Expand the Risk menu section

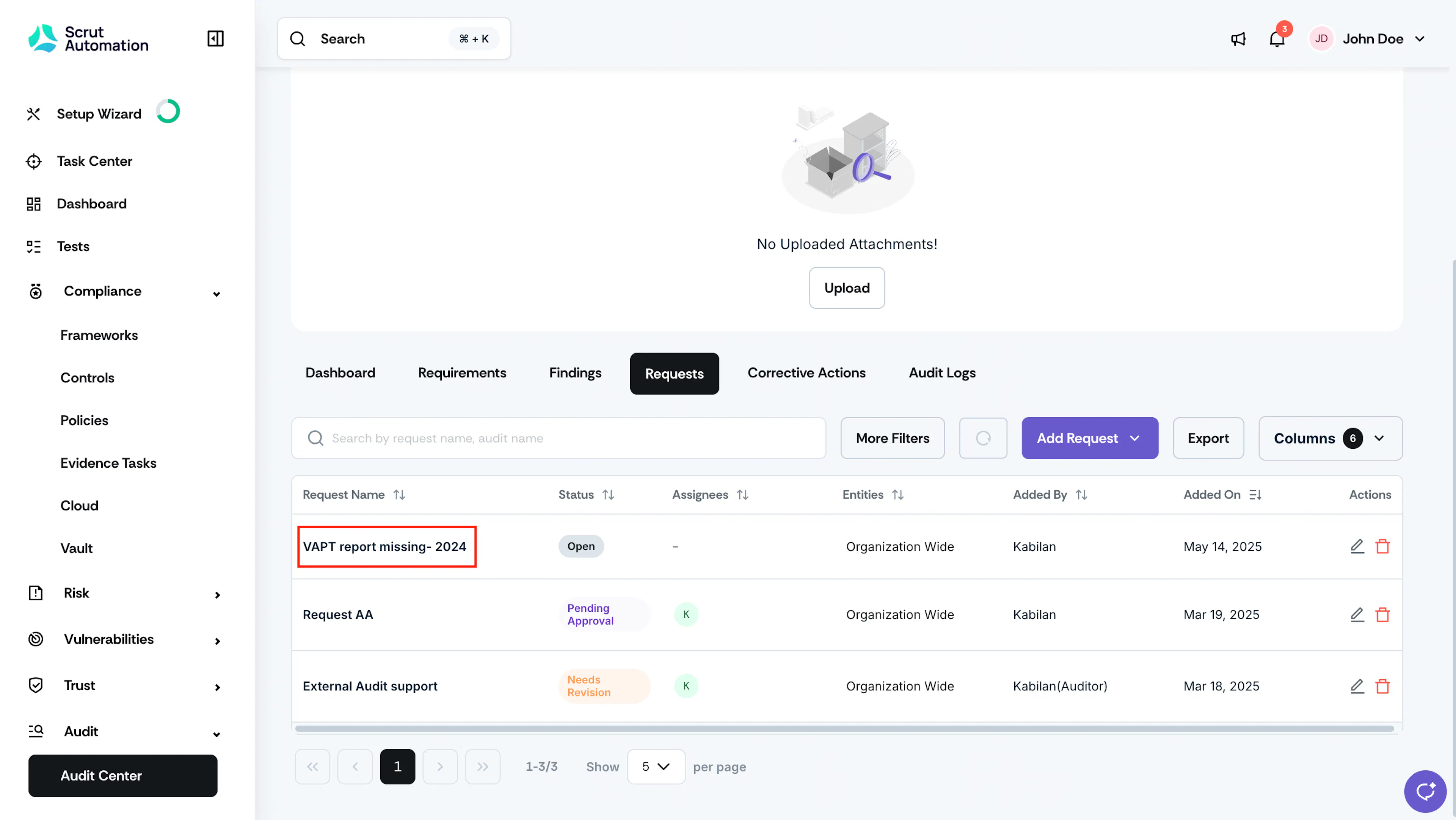217,595
